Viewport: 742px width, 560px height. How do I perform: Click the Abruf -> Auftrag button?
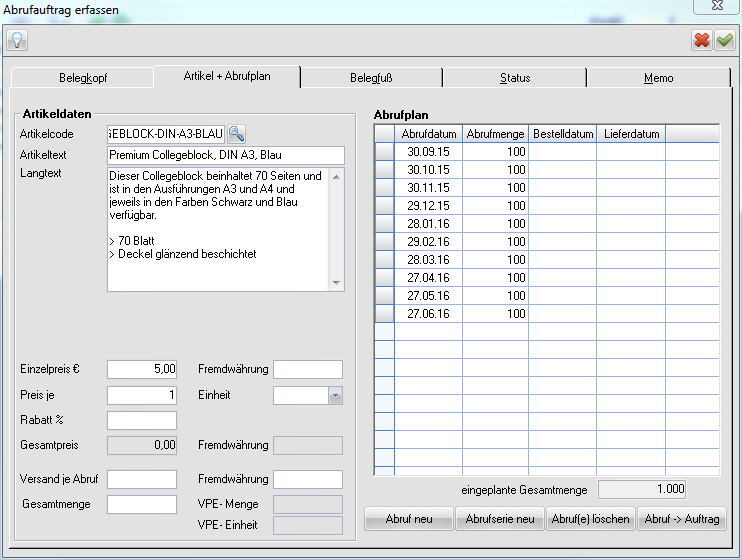[682, 519]
